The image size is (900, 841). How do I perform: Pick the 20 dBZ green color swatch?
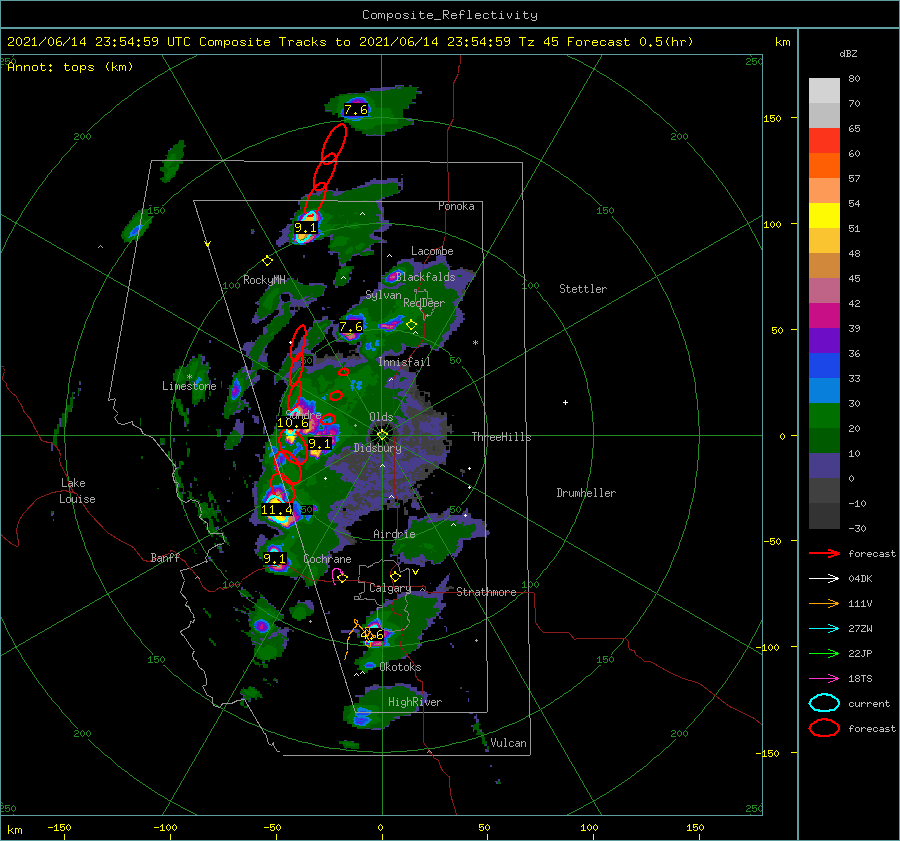pos(824,416)
